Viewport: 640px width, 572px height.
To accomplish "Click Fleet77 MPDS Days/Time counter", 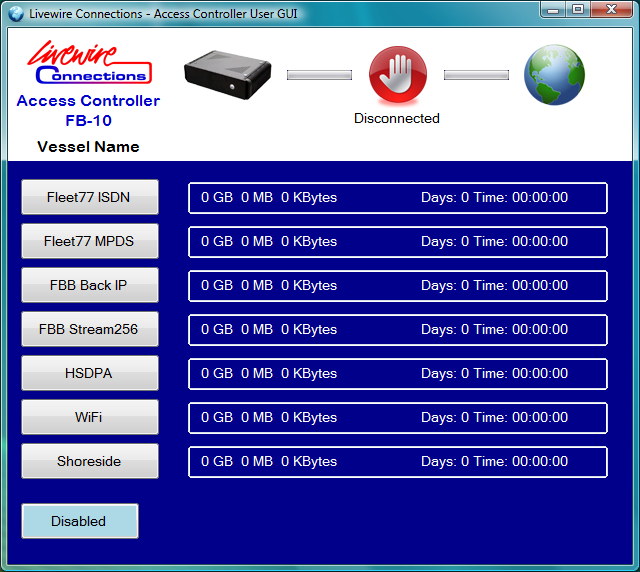I will coord(494,241).
